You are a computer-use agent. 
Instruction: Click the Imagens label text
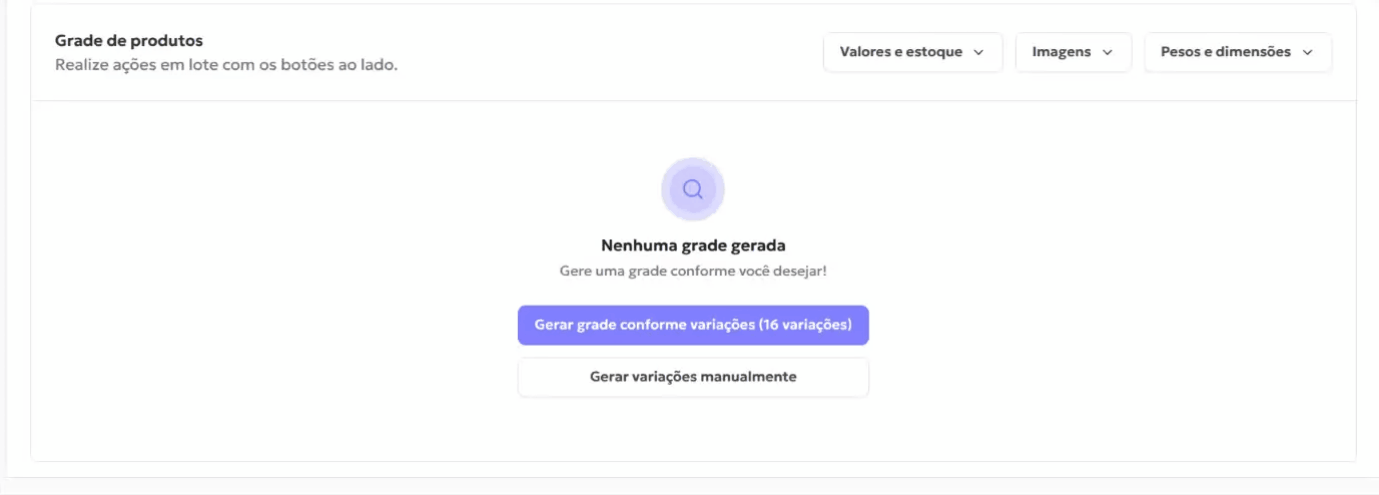tap(1061, 52)
